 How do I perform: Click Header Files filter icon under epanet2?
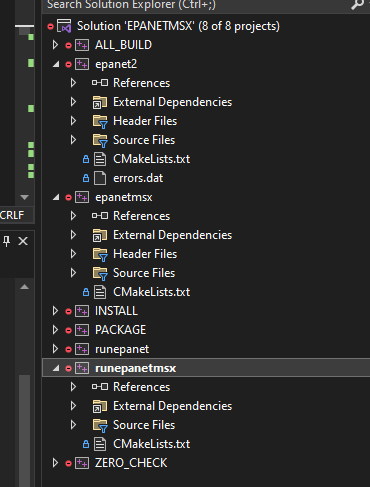click(100, 121)
